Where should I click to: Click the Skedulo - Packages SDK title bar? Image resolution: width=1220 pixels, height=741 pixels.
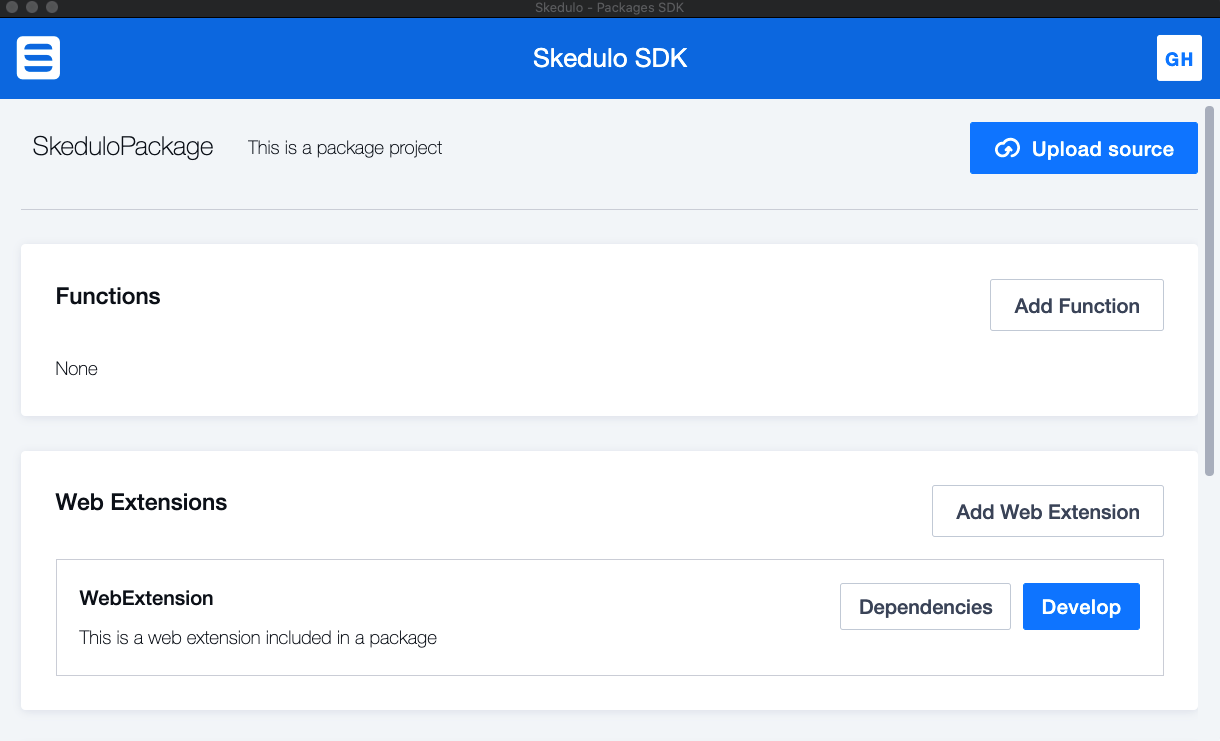pos(610,8)
